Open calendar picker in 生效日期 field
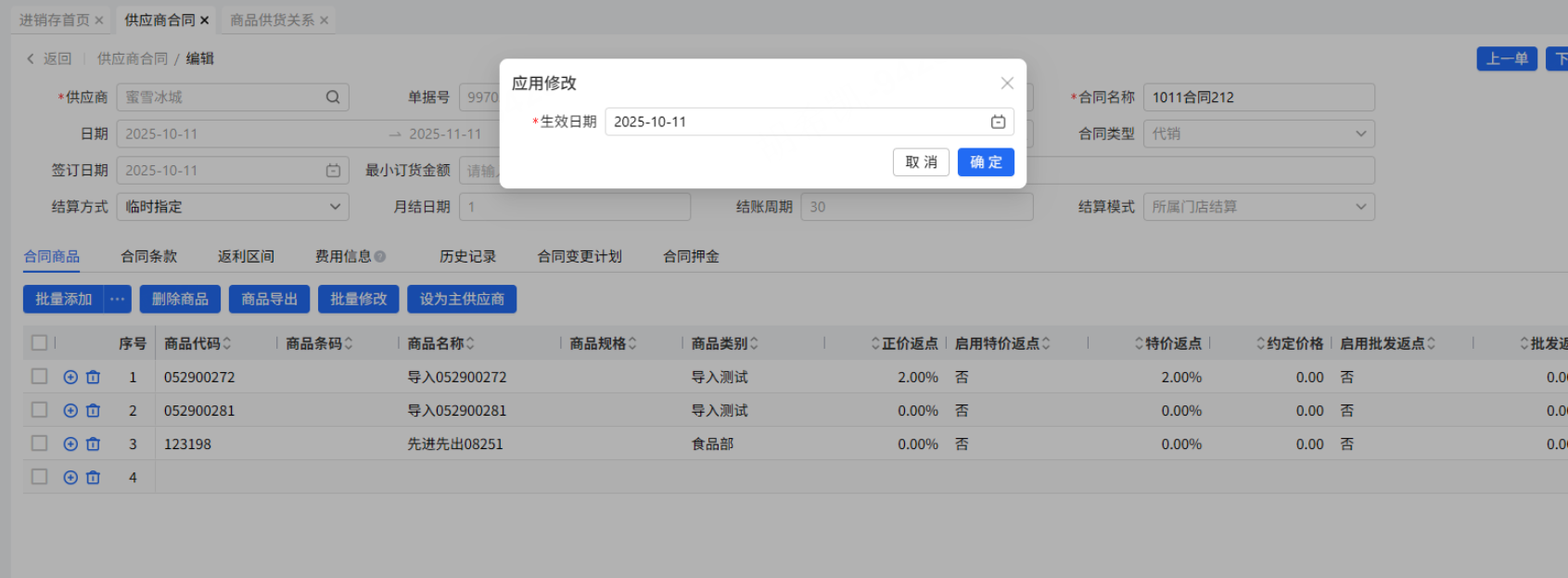Viewport: 1568px width, 578px height. coord(998,122)
